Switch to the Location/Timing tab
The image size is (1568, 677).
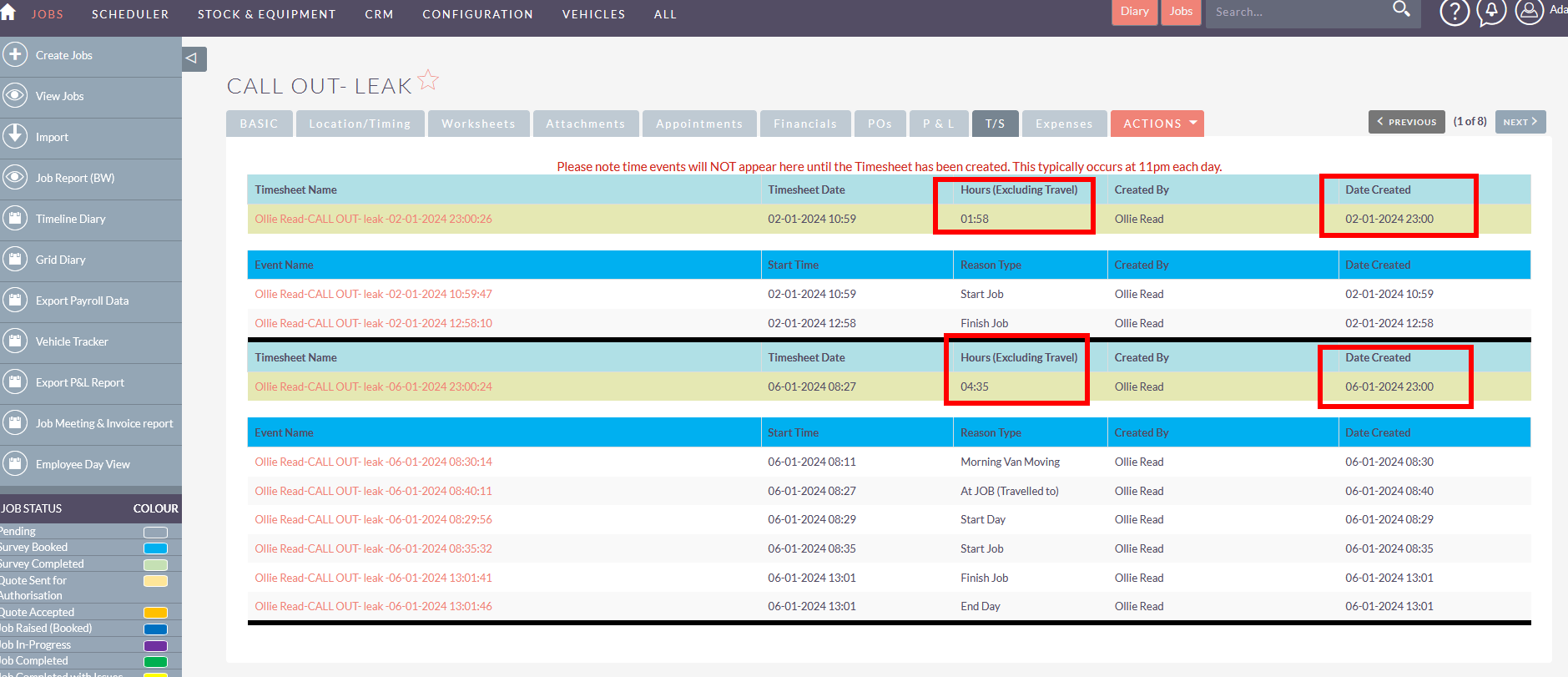(x=360, y=124)
